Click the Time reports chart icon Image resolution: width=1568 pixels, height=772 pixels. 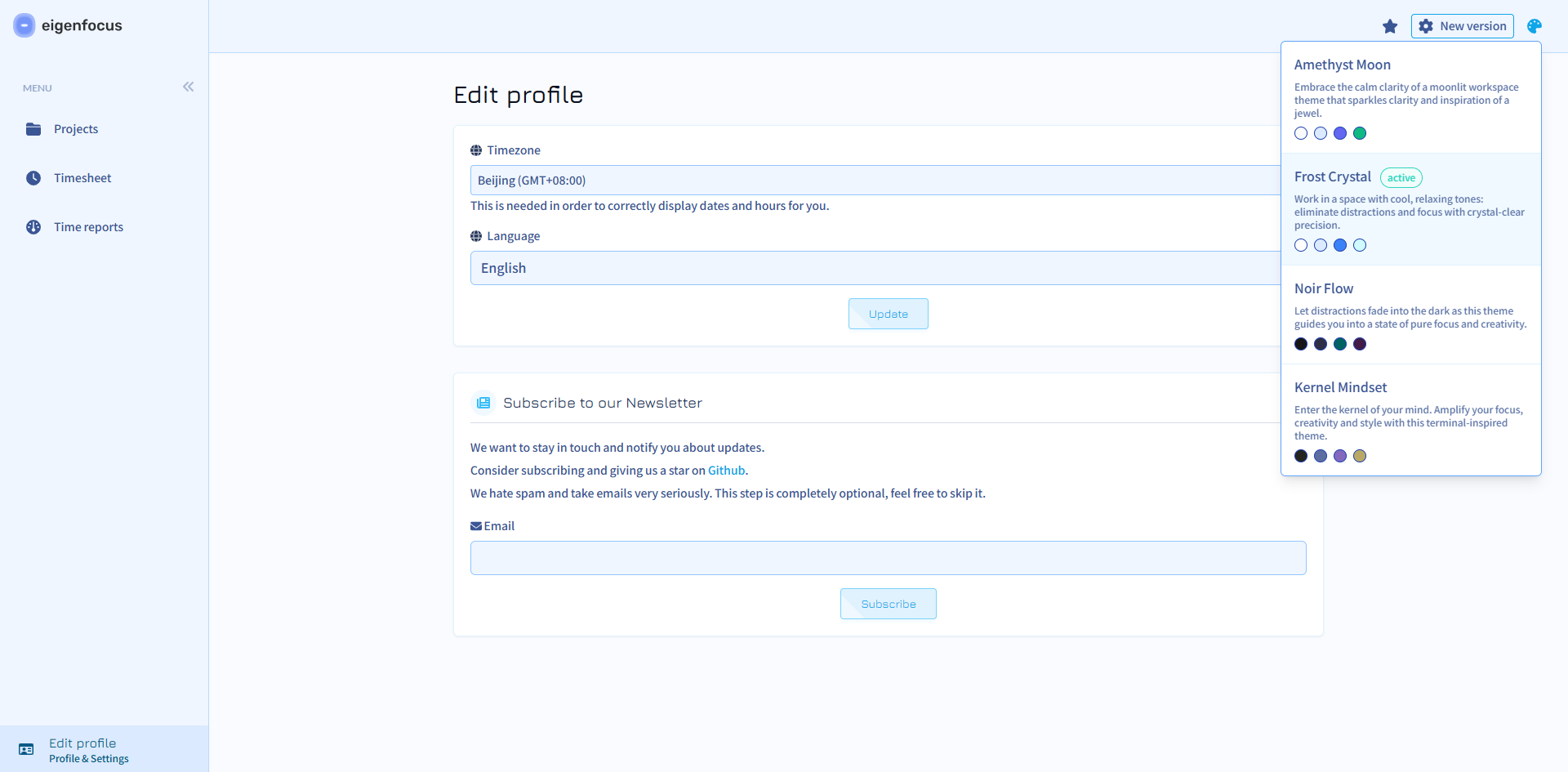[33, 227]
